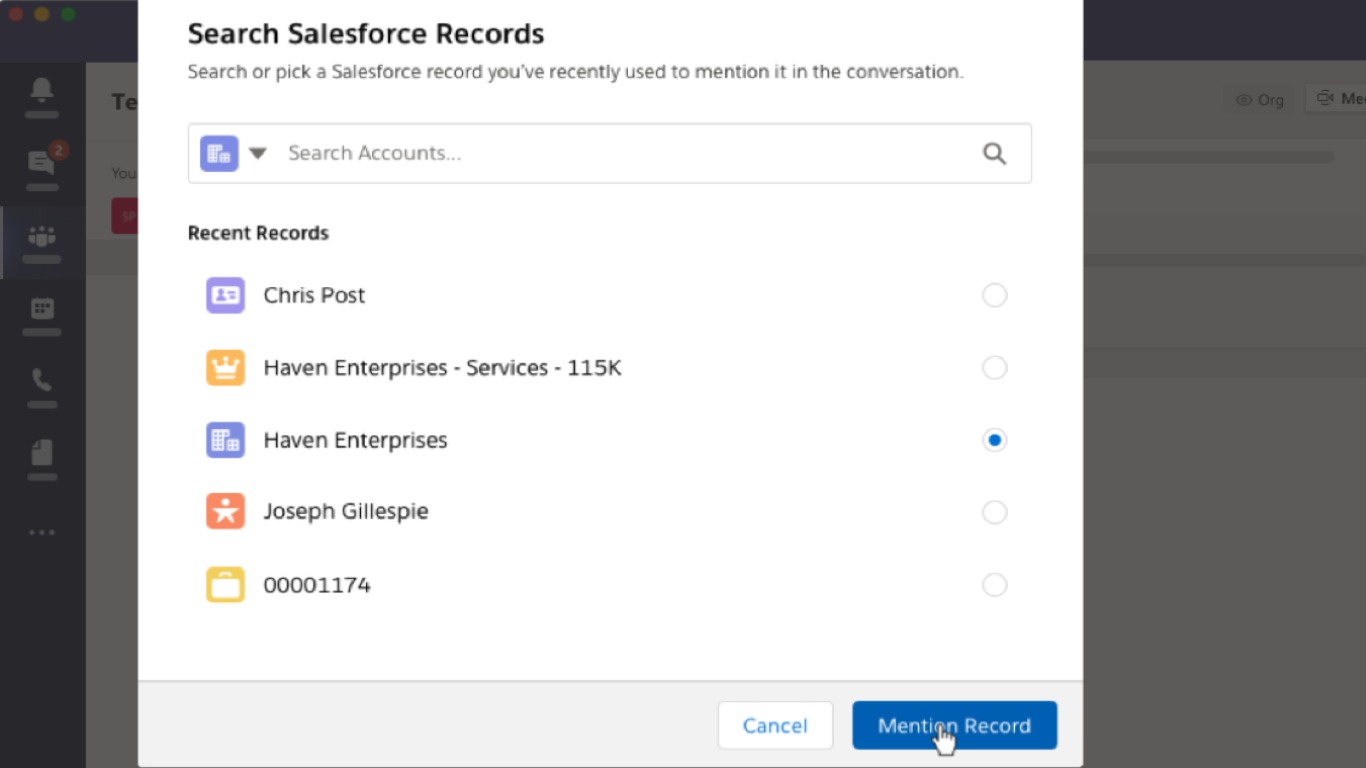The width and height of the screenshot is (1366, 768).
Task: Click the Org button in header
Action: (x=1260, y=99)
